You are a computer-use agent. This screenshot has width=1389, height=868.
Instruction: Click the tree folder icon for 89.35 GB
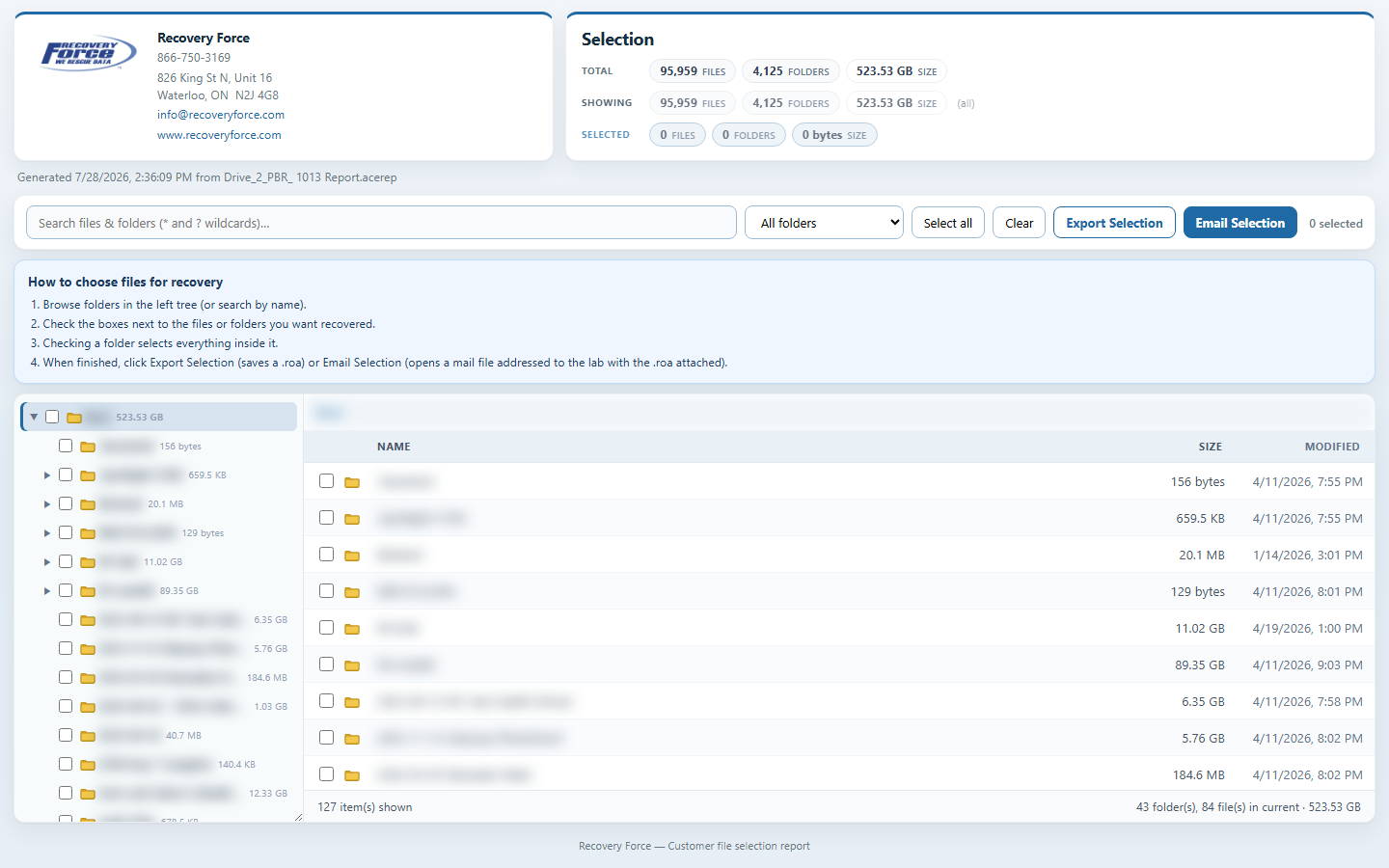(x=88, y=591)
